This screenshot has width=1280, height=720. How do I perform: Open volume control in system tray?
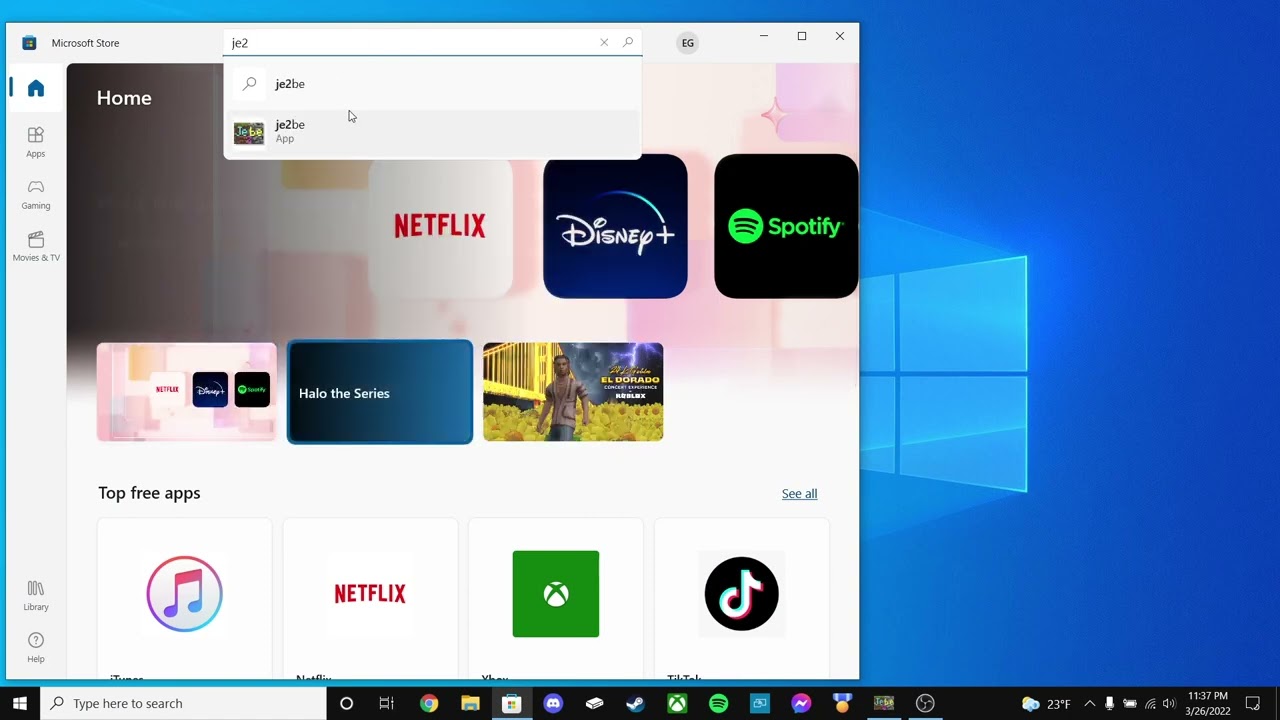(1169, 703)
